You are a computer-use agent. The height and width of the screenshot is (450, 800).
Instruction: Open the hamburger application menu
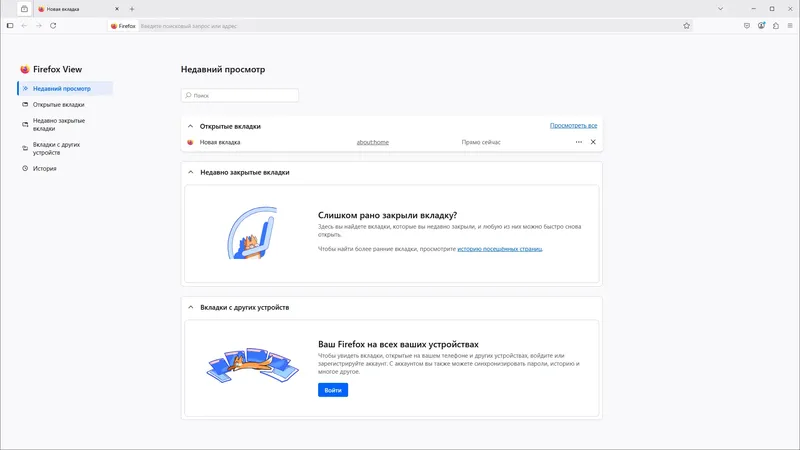[x=789, y=25]
